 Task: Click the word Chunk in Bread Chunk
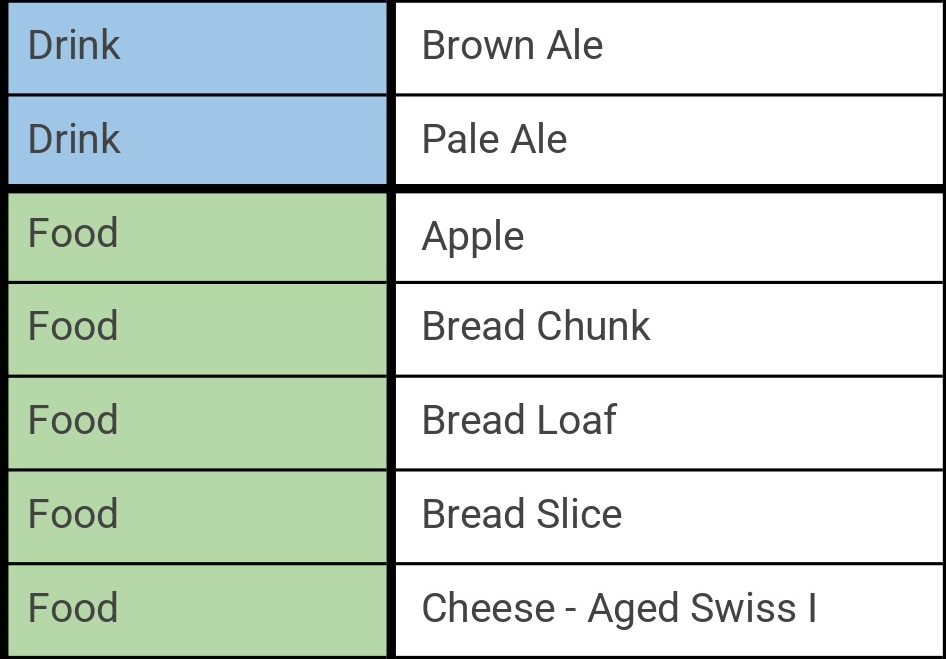(593, 327)
